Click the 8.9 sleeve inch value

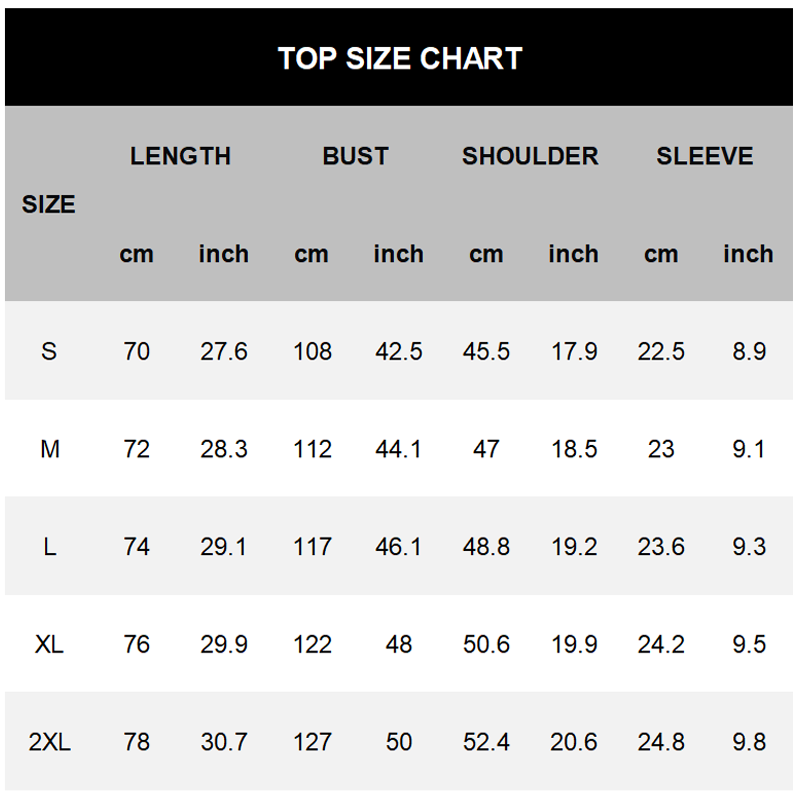pos(749,352)
